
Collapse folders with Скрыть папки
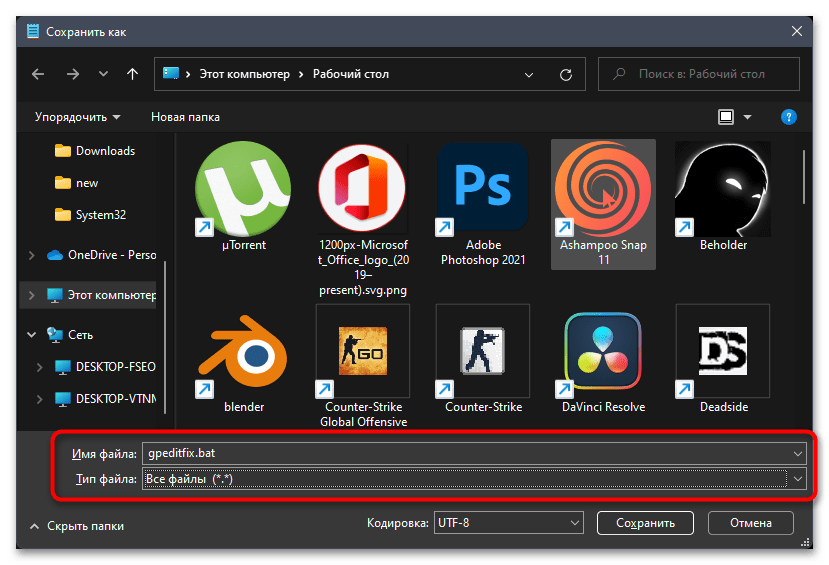click(77, 526)
